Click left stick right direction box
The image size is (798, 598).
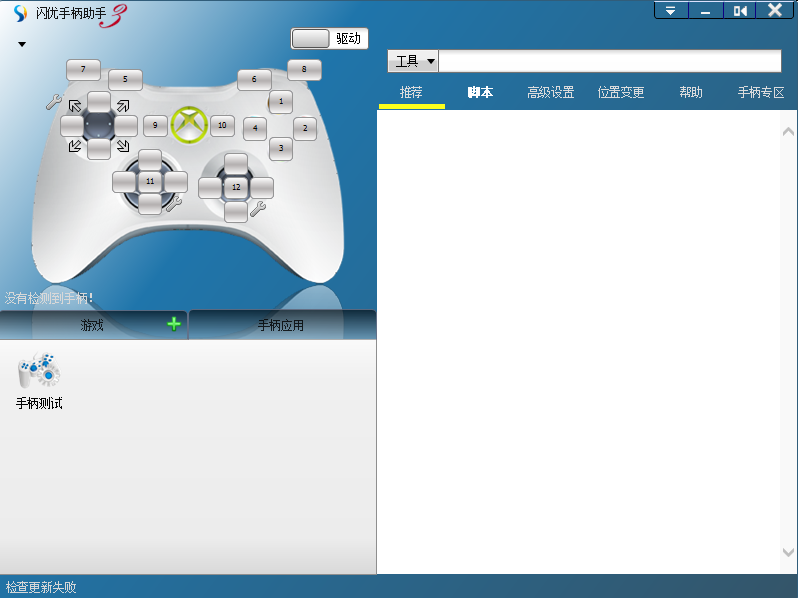coord(176,182)
